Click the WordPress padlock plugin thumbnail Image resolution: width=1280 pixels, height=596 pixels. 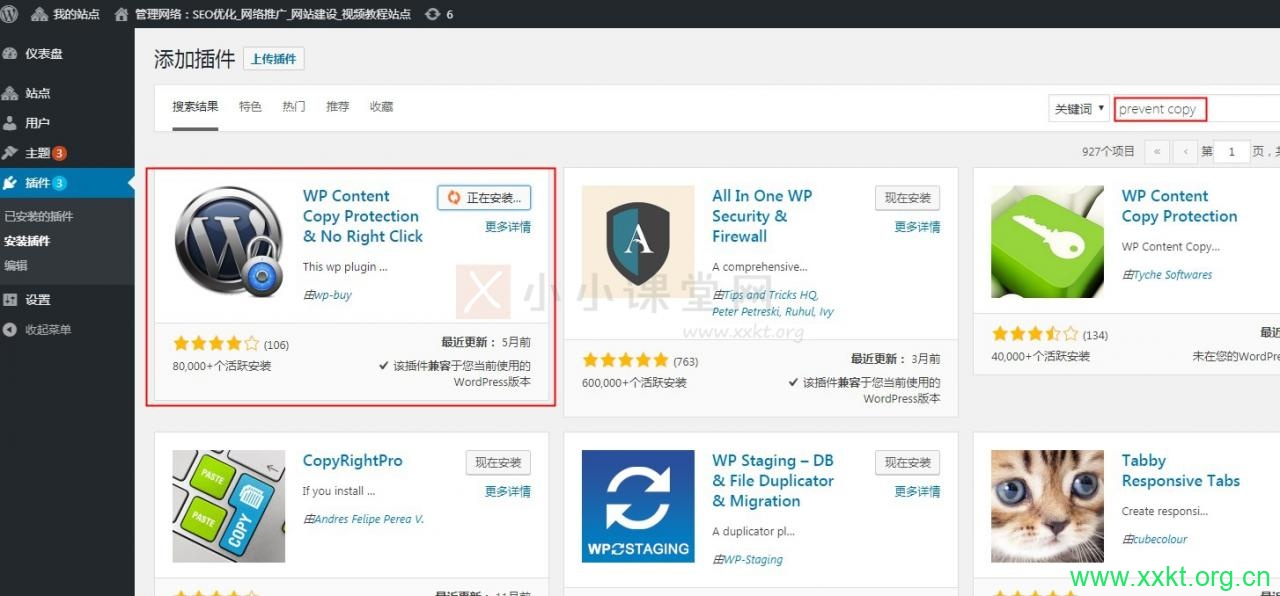[x=230, y=241]
